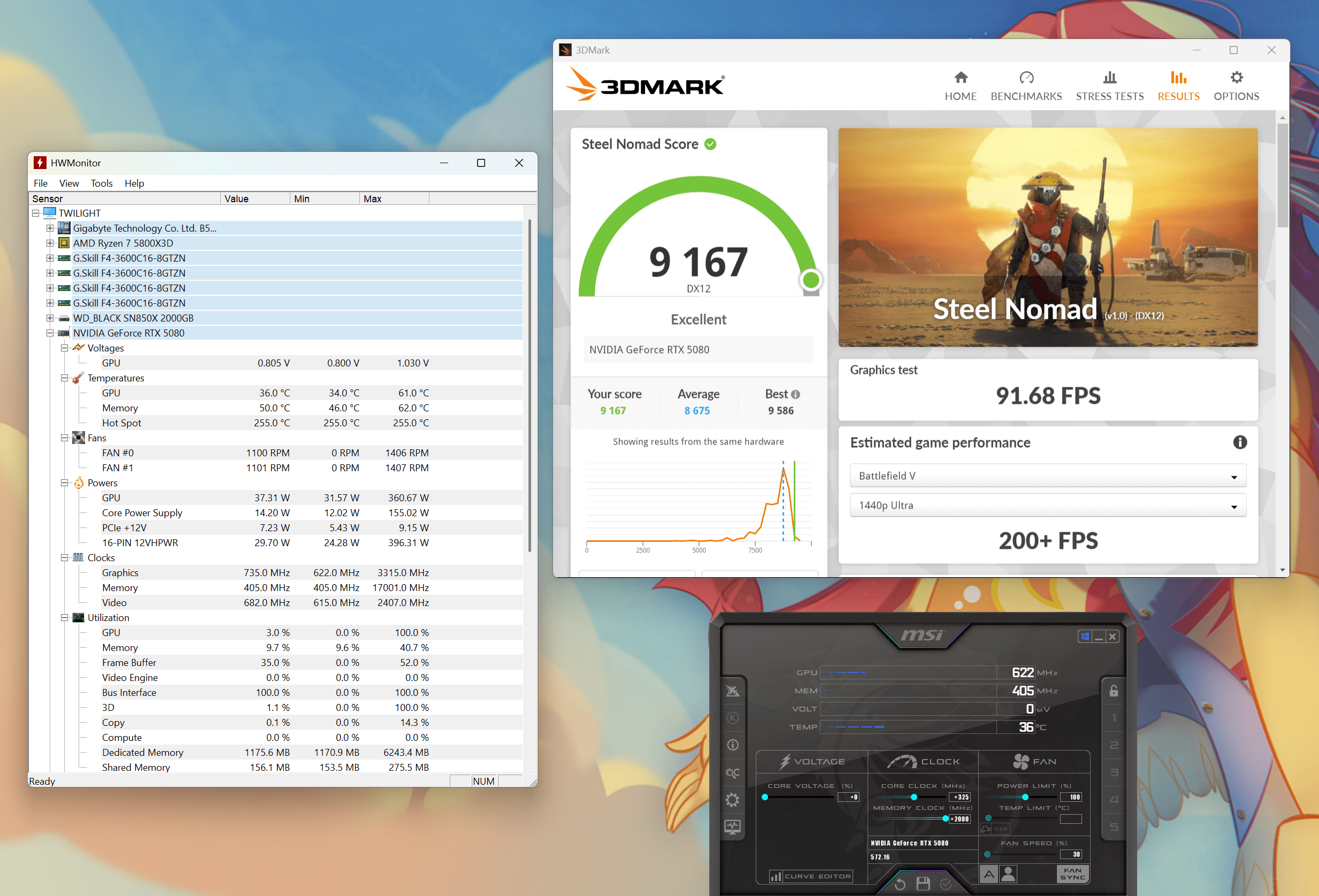Viewport: 1319px width, 896px height.
Task: Open the Battlefield V game dropdown
Action: pyautogui.click(x=1047, y=476)
